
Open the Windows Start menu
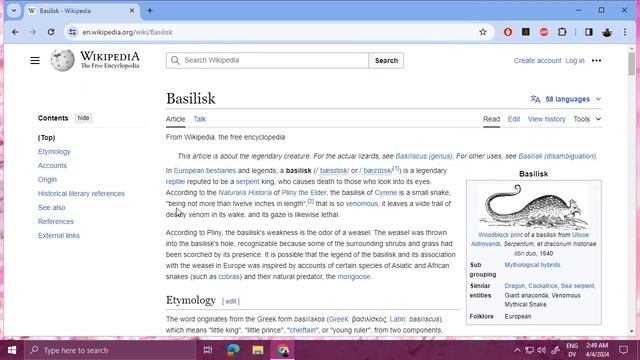[12, 350]
